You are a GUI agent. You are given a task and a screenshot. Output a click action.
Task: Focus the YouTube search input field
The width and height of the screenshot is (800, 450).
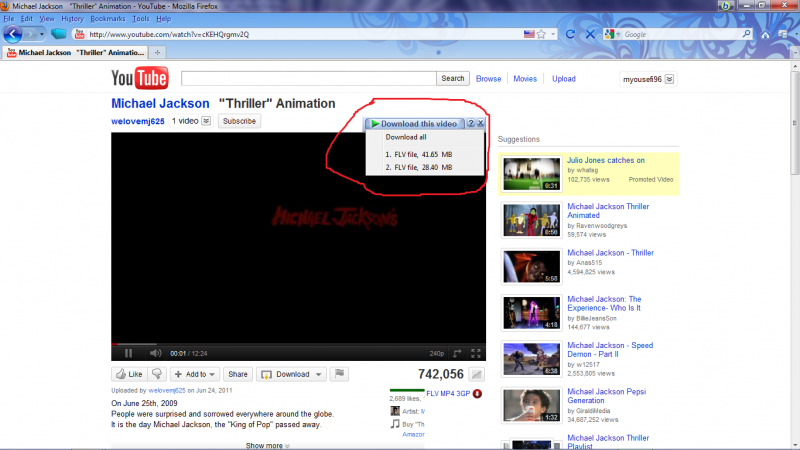309,79
